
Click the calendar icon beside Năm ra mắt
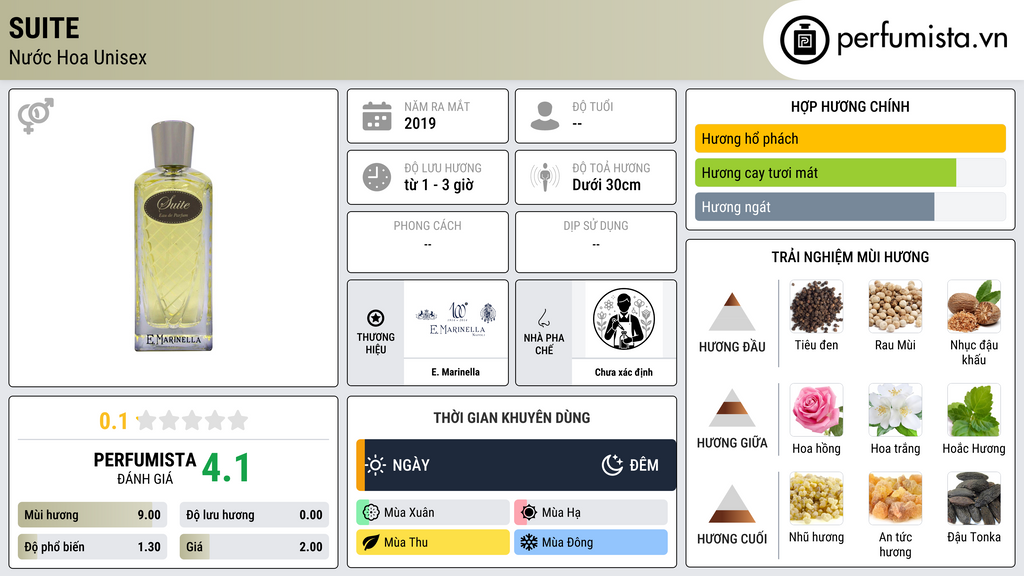[x=377, y=116]
